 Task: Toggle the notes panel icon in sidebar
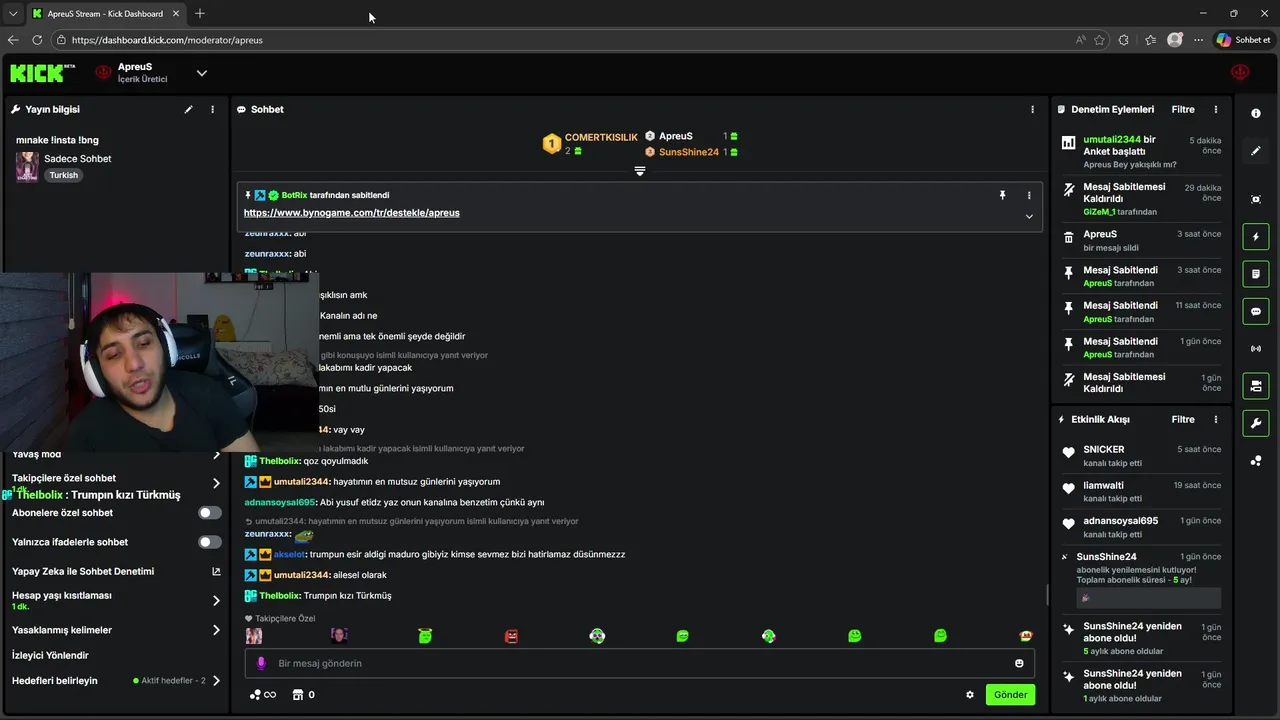(x=1256, y=274)
